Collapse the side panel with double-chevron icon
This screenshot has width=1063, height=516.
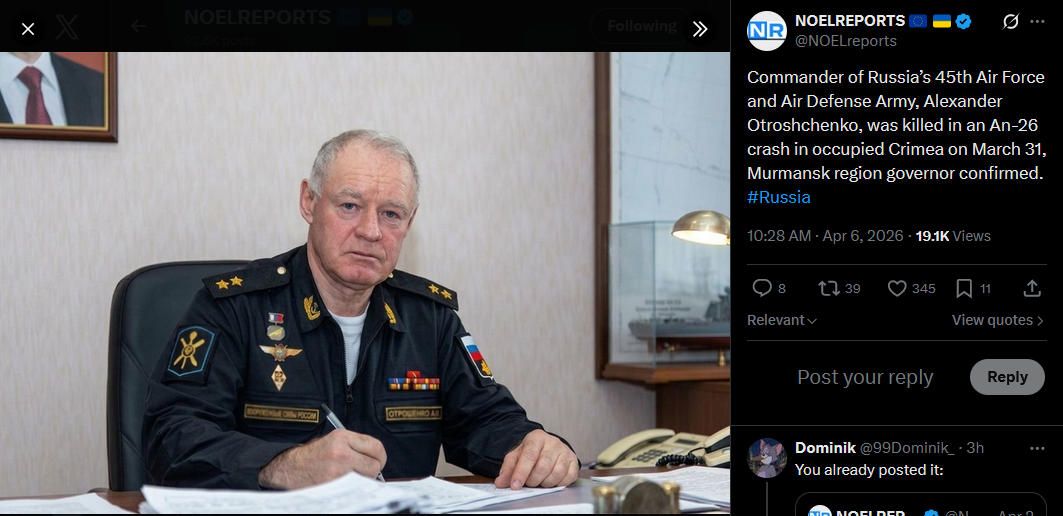coord(700,28)
